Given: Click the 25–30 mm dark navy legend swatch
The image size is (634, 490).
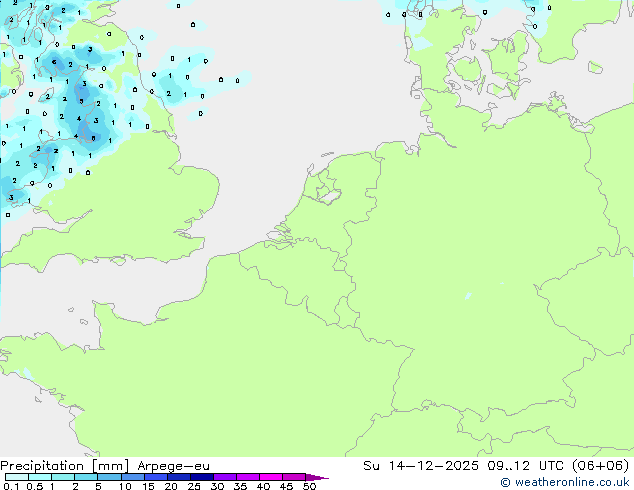Looking at the screenshot, I should pos(202,477).
